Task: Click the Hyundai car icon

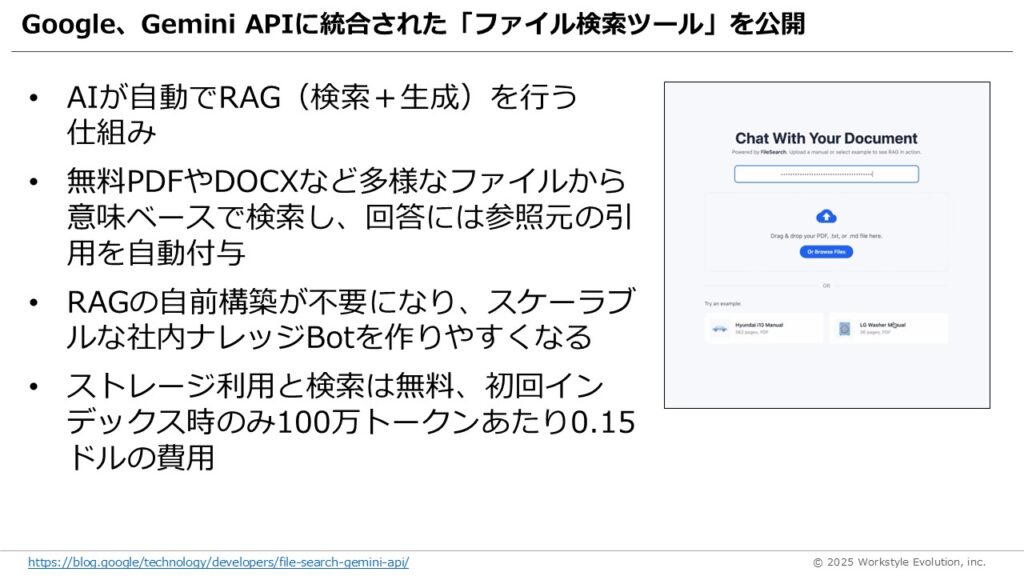Action: [719, 328]
